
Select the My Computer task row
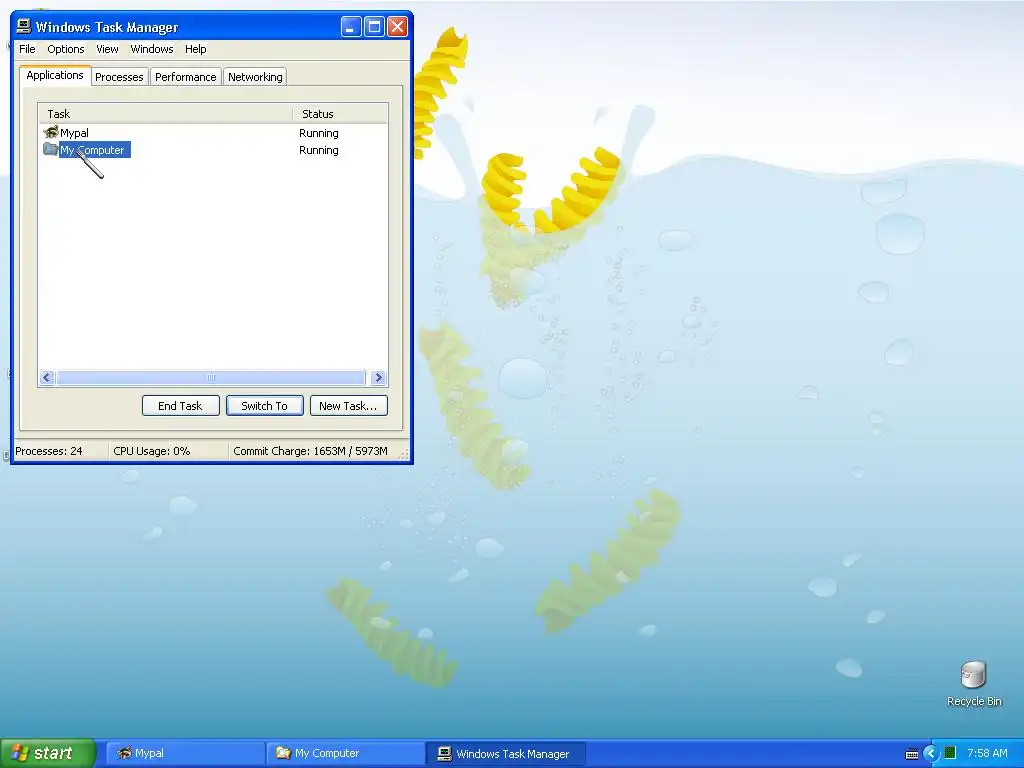coord(213,150)
